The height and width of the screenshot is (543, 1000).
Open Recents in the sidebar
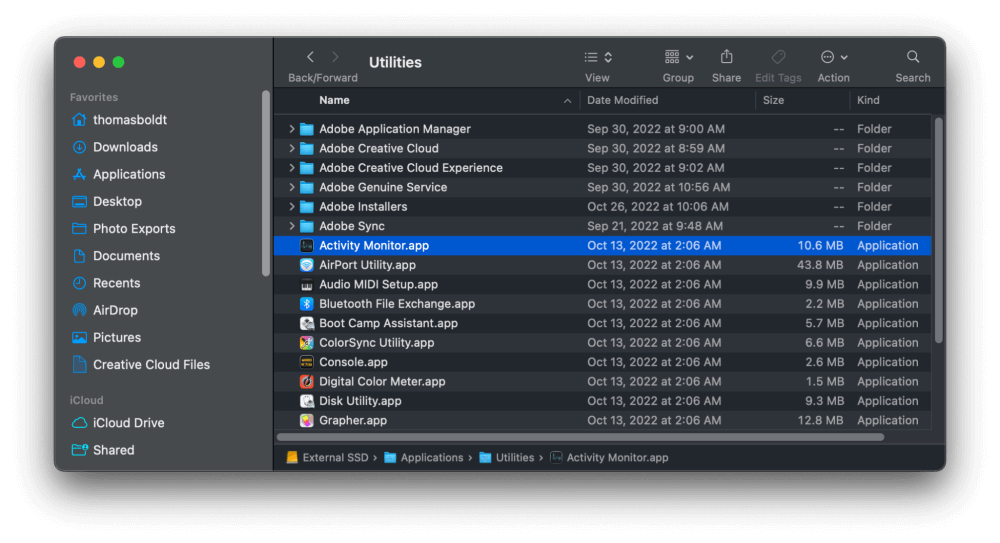[x=106, y=283]
